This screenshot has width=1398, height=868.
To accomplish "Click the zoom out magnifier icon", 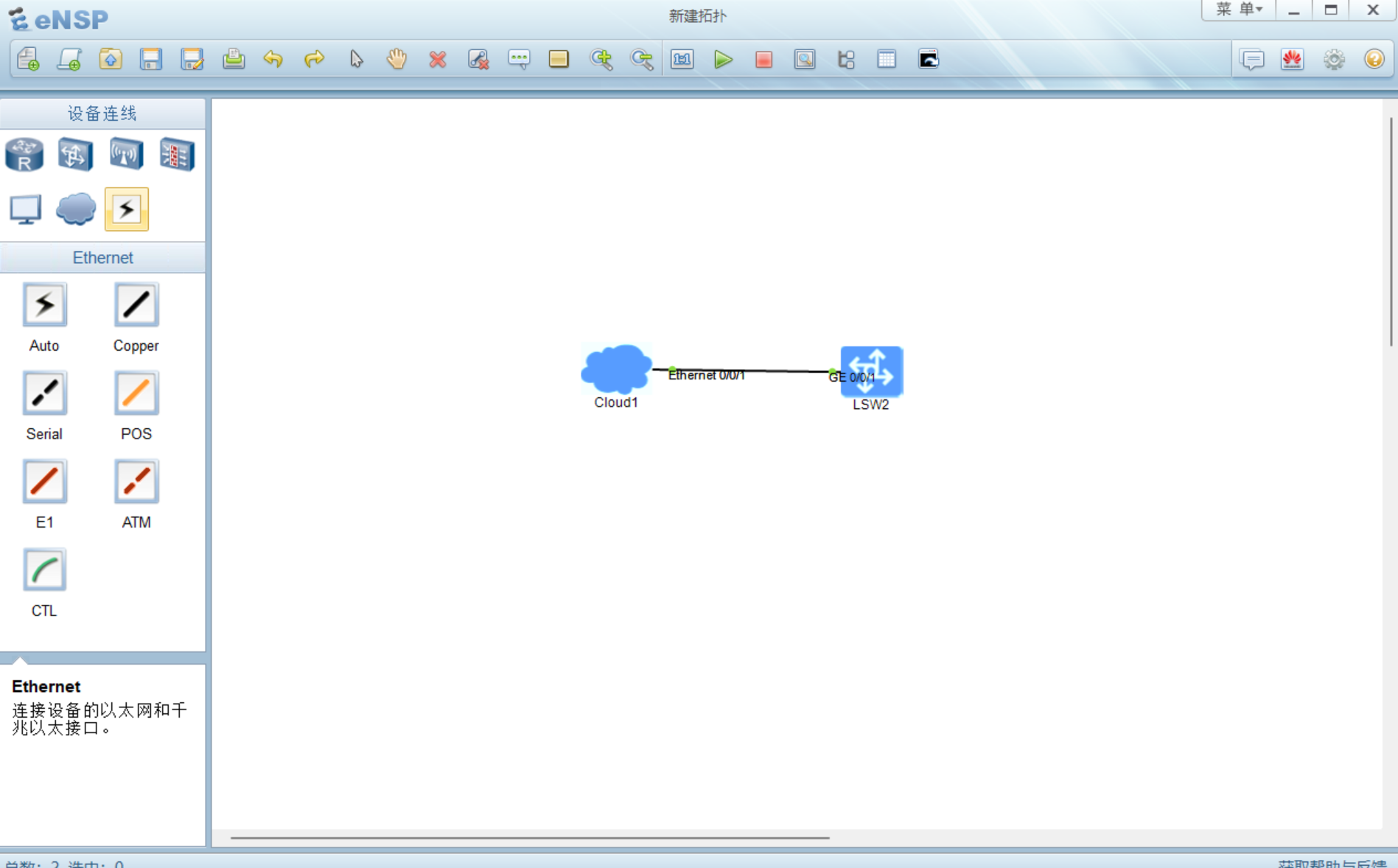I will (642, 59).
